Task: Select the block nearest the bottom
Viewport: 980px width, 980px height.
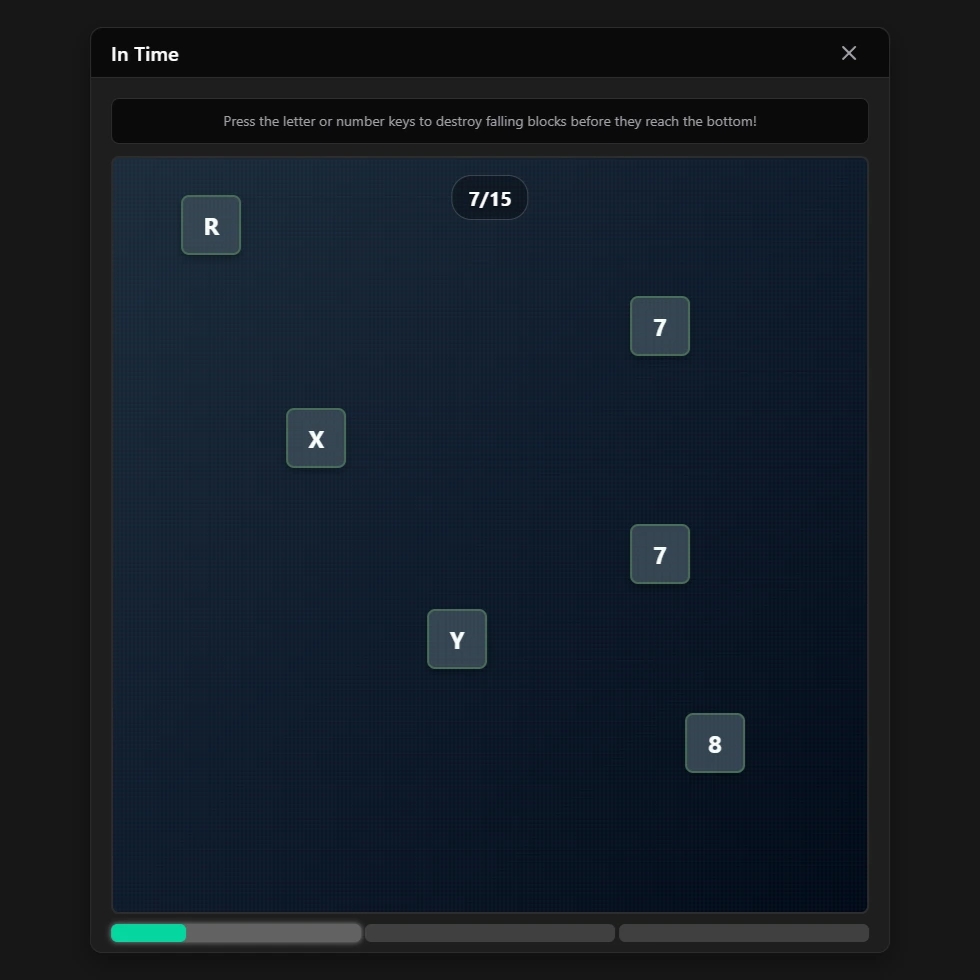Action: [x=715, y=743]
